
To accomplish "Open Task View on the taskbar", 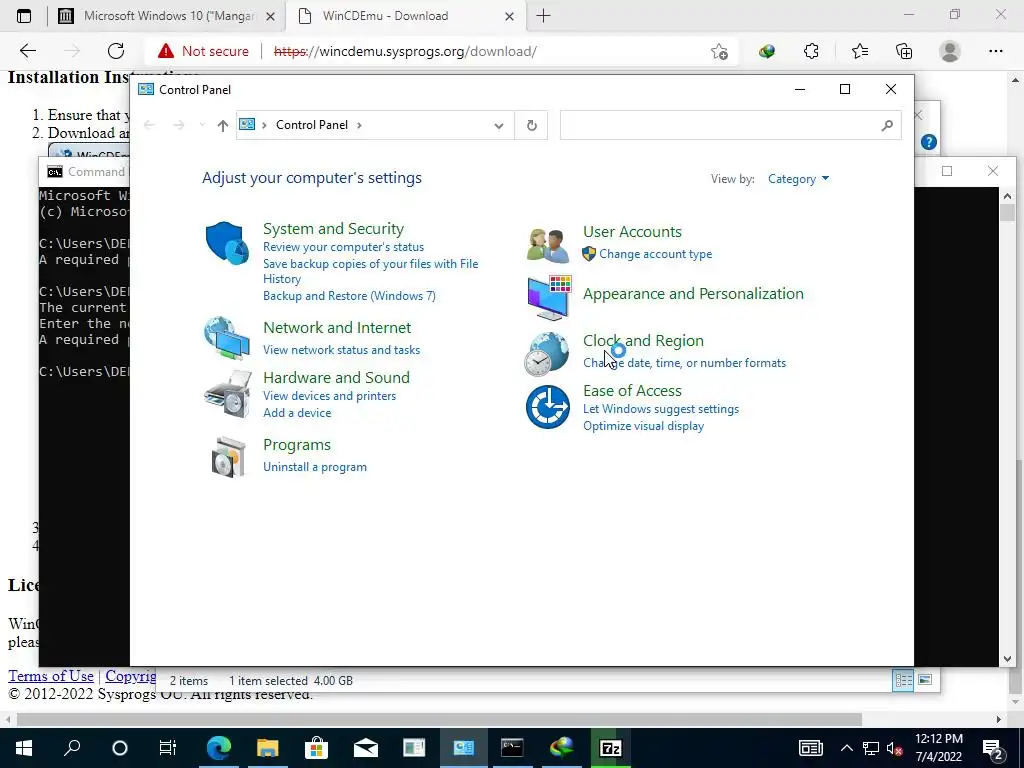I will tap(168, 748).
